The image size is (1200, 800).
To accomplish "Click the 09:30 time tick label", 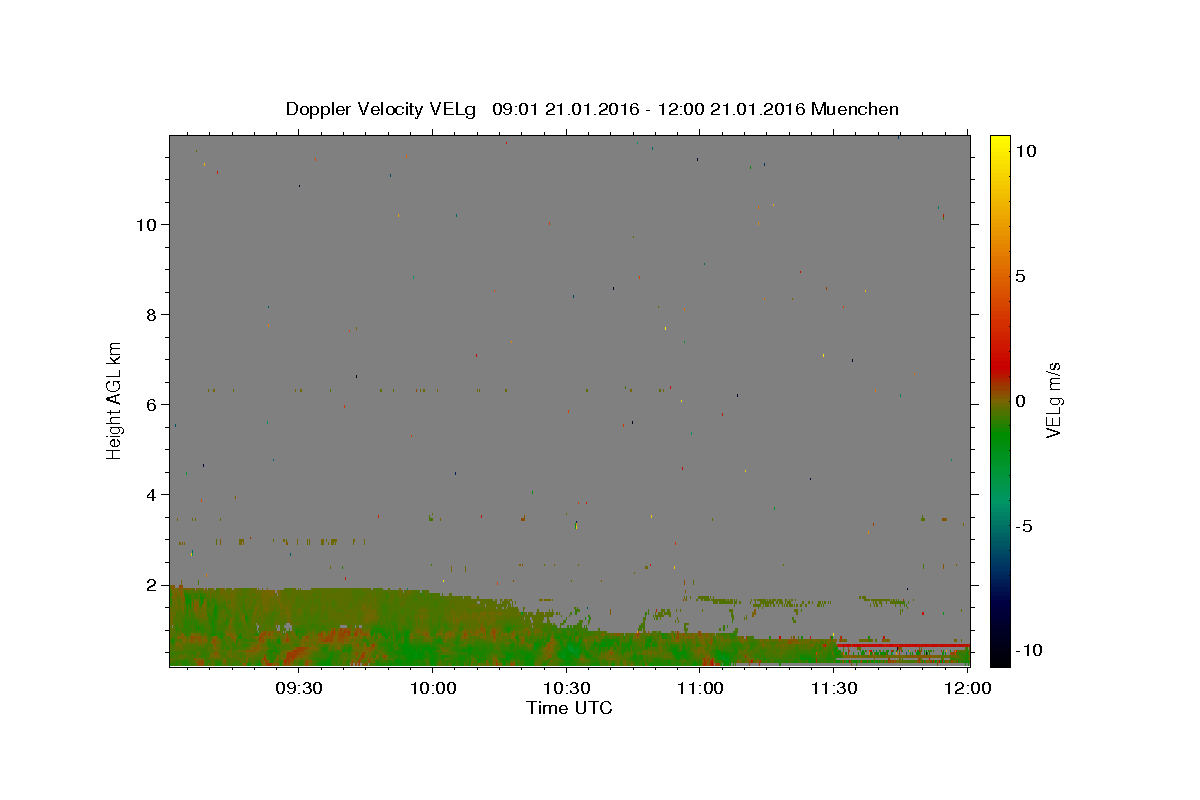I will point(298,688).
